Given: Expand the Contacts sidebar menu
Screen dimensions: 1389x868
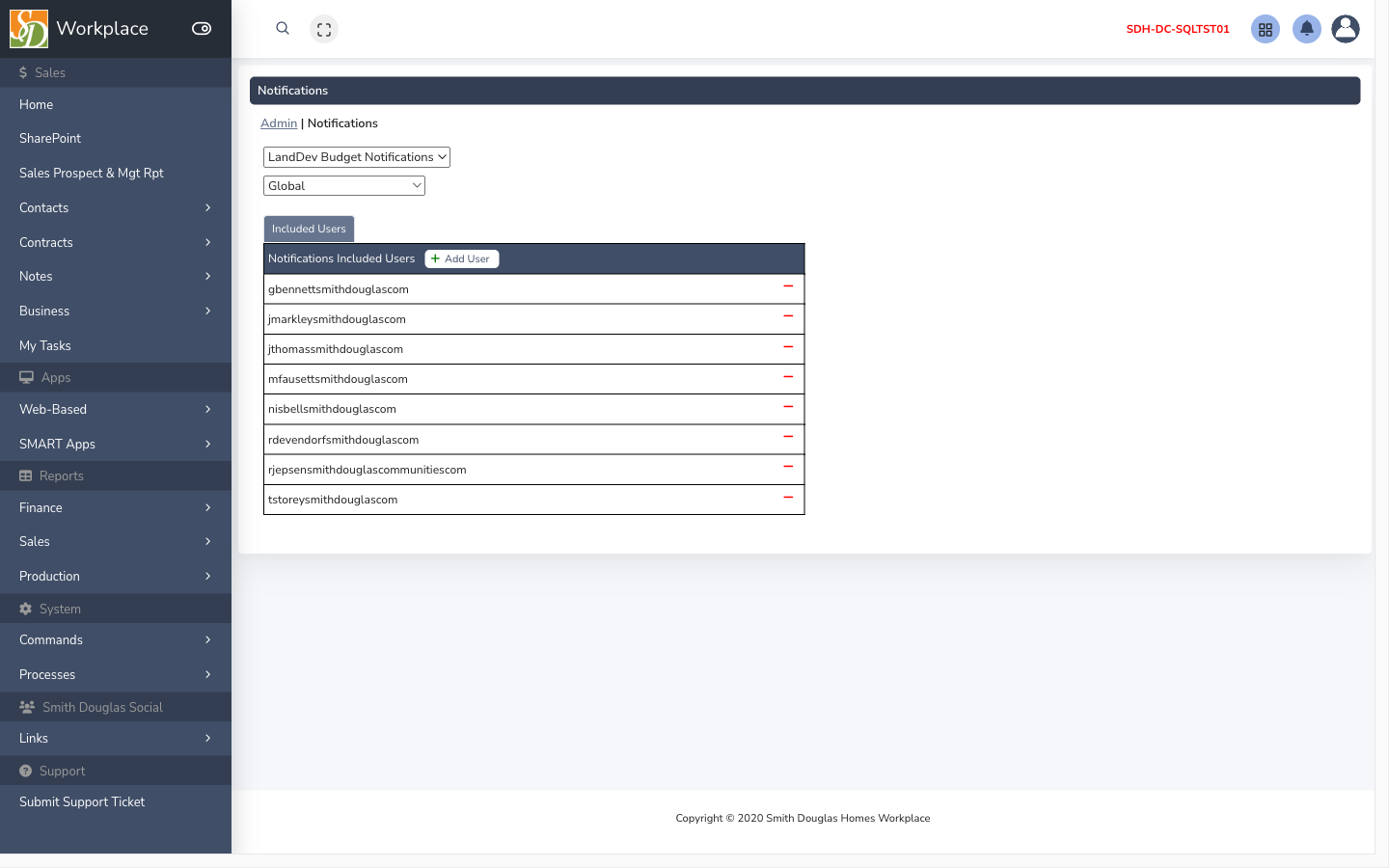Looking at the screenshot, I should tap(116, 207).
